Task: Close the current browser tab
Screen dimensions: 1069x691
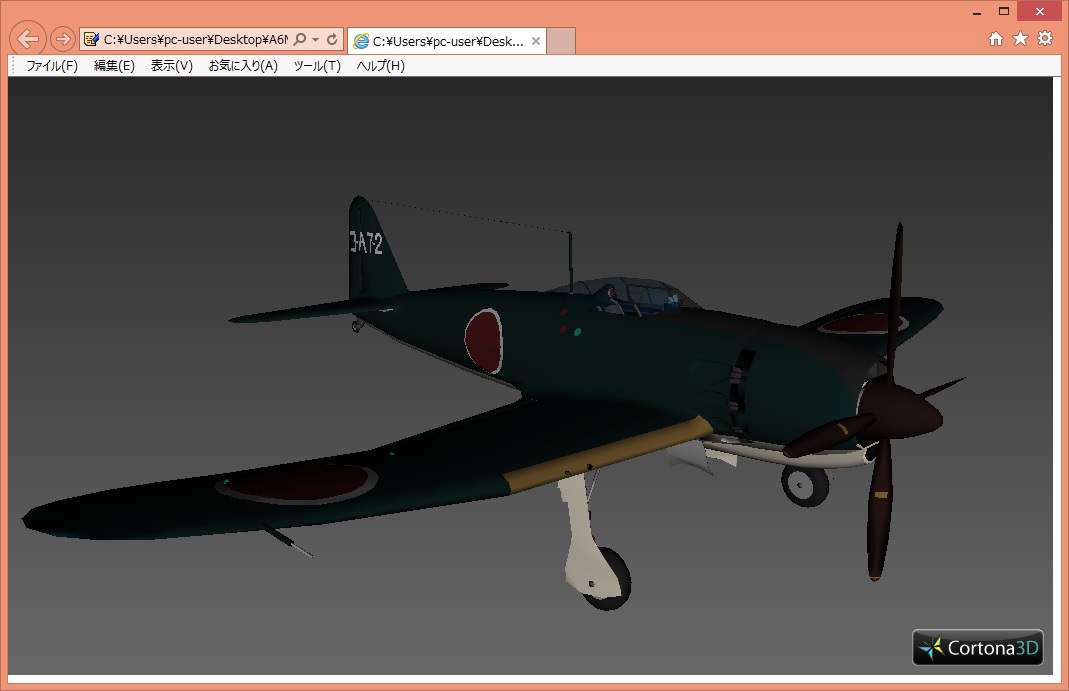Action: tap(536, 41)
